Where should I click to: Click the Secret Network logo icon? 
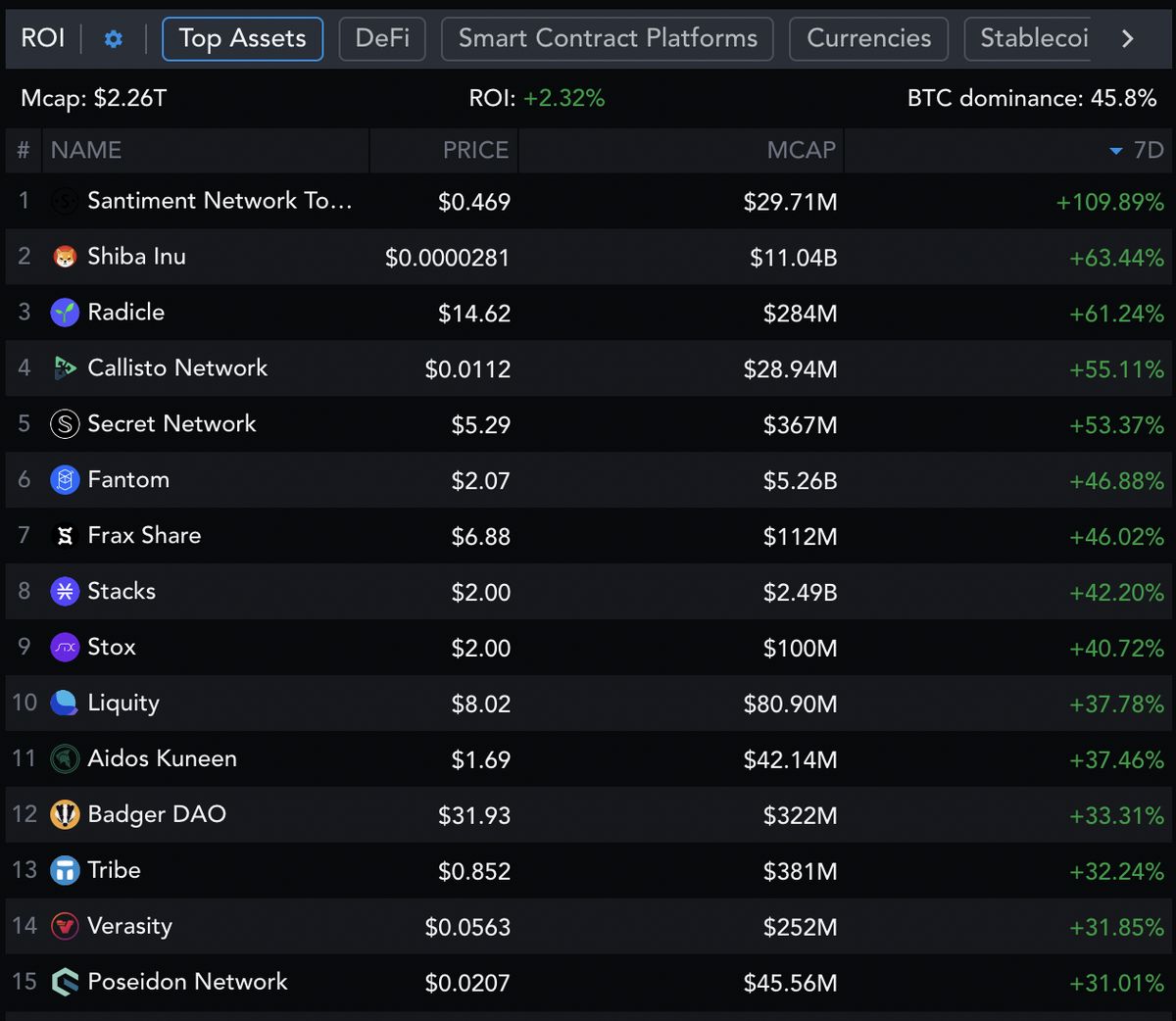tap(65, 424)
